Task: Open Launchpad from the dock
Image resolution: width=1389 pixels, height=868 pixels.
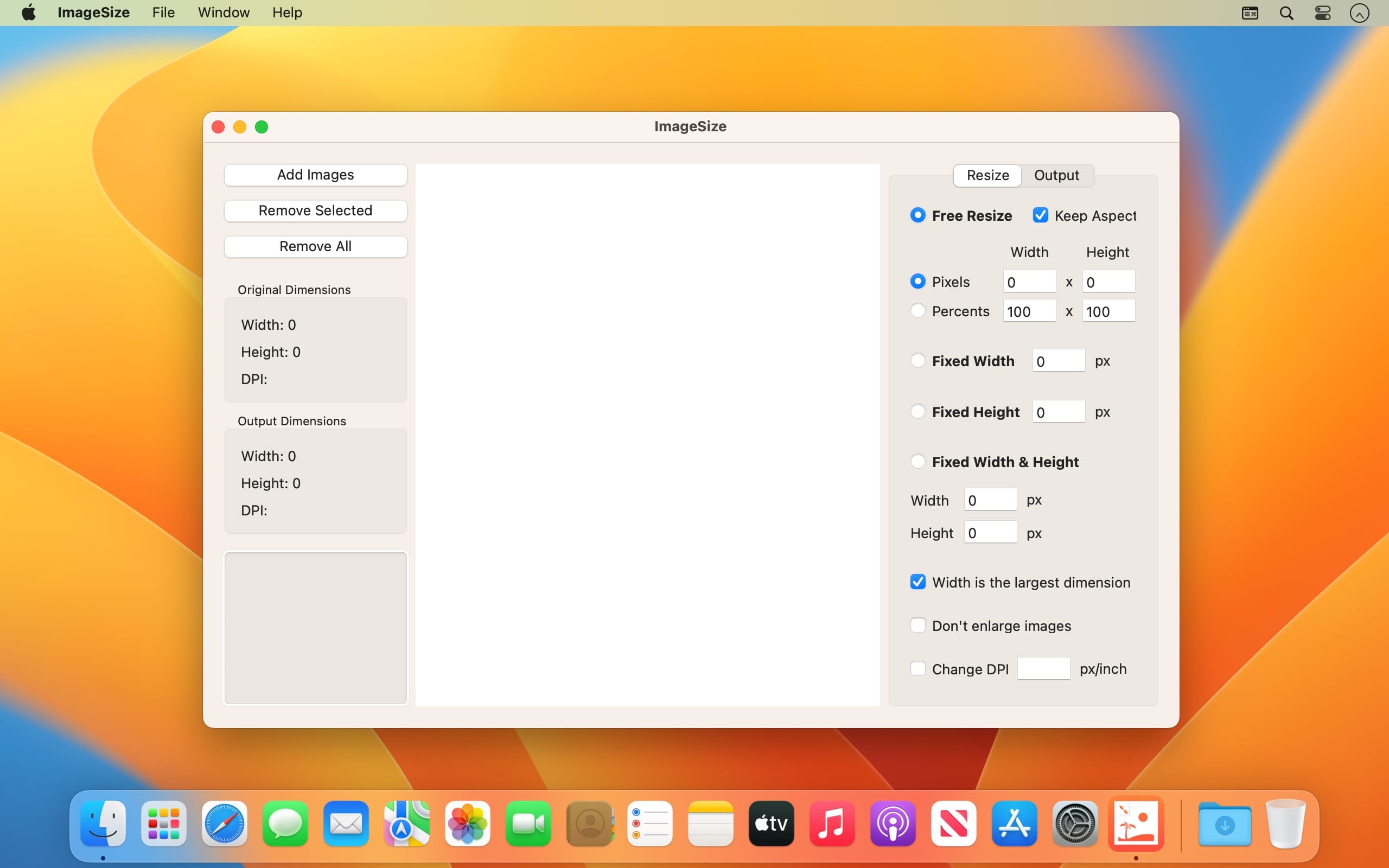Action: point(163,823)
